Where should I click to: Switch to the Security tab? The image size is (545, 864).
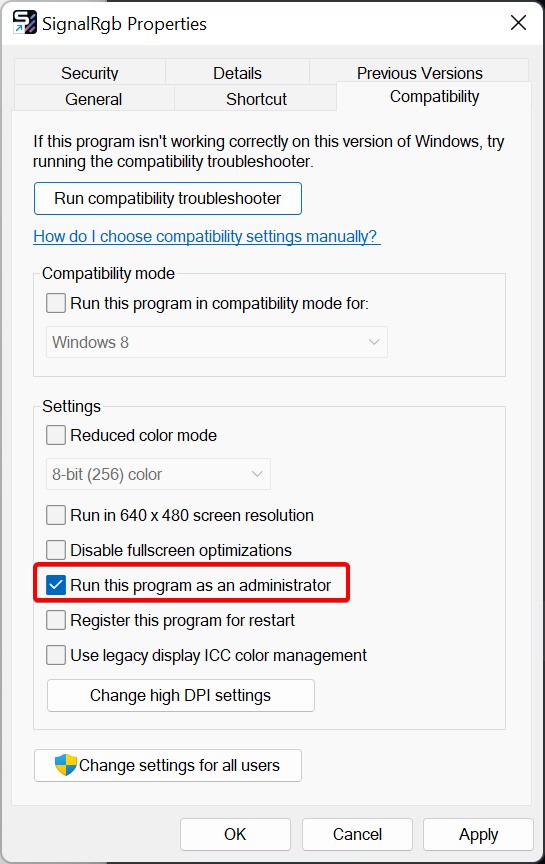point(90,72)
